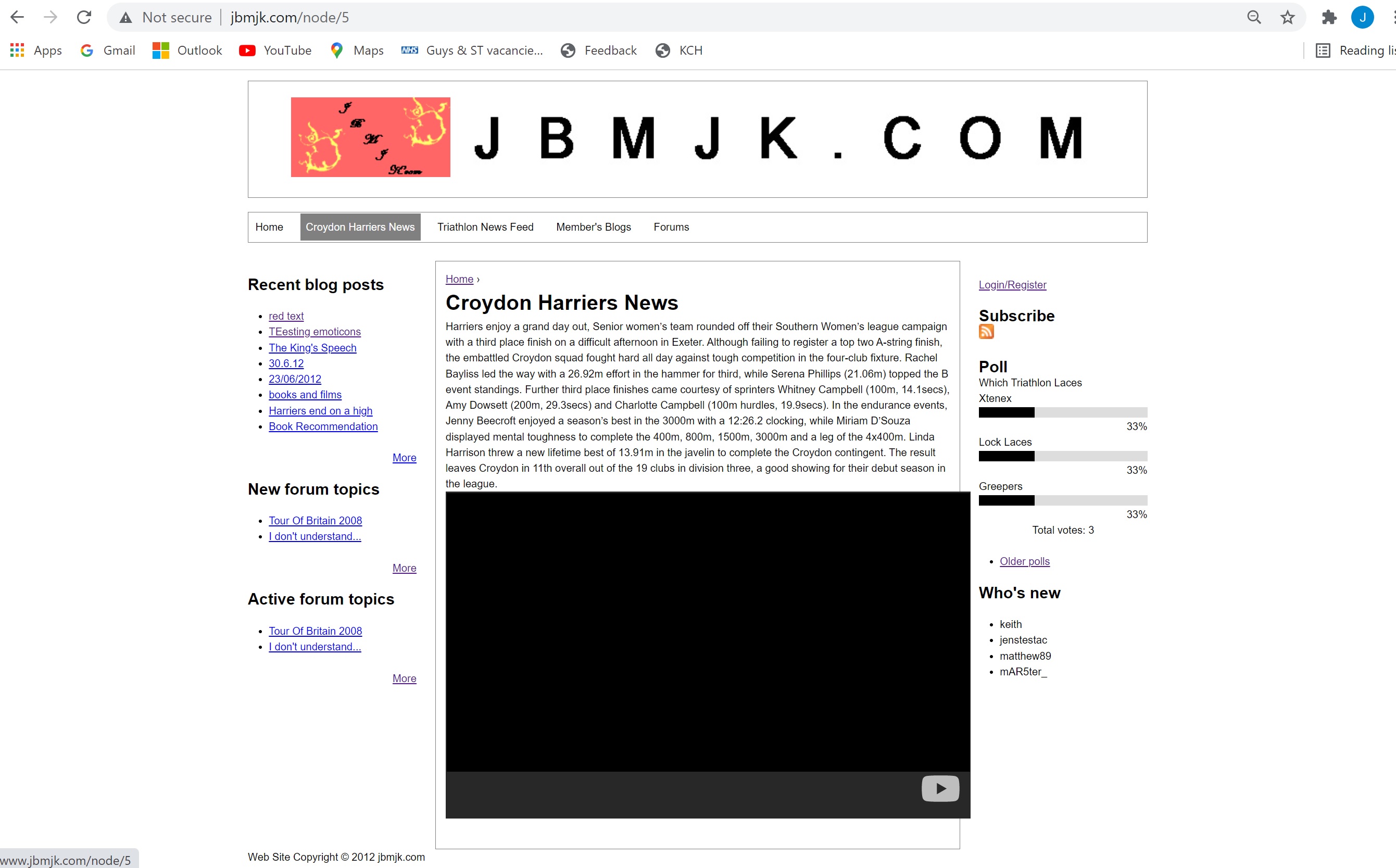Click the Harriers end on a high link
The image size is (1396, 868).
[x=320, y=411]
